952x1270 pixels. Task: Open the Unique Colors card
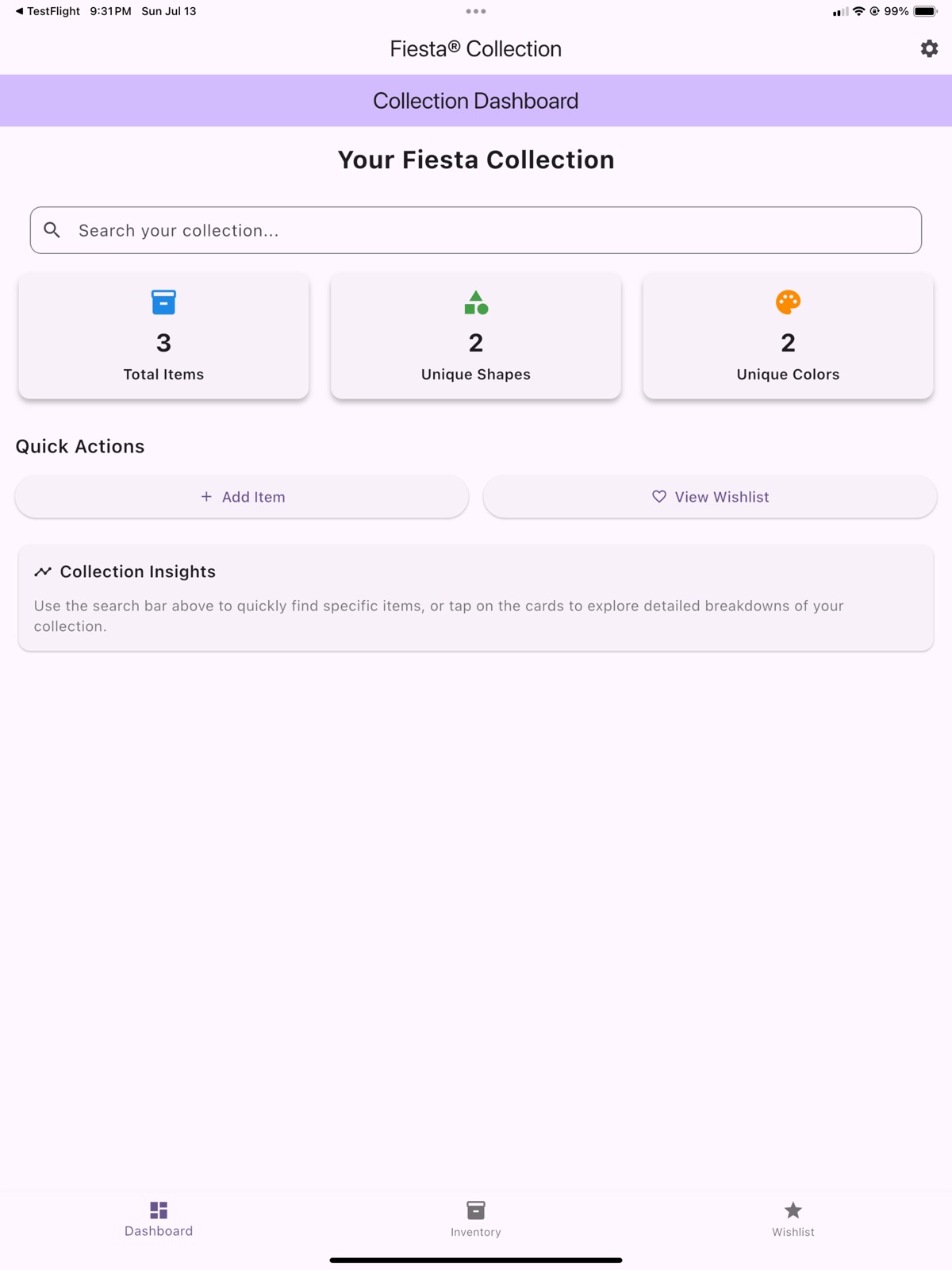[x=788, y=336]
